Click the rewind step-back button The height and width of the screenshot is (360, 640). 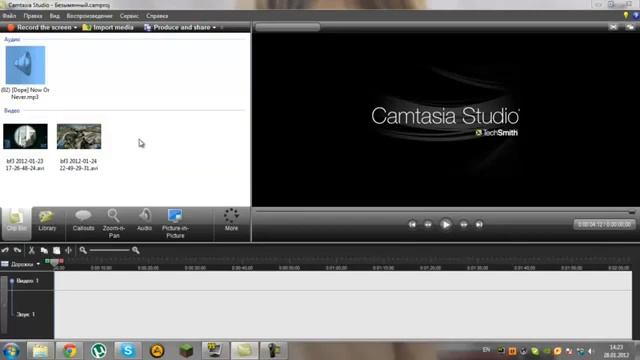point(428,224)
